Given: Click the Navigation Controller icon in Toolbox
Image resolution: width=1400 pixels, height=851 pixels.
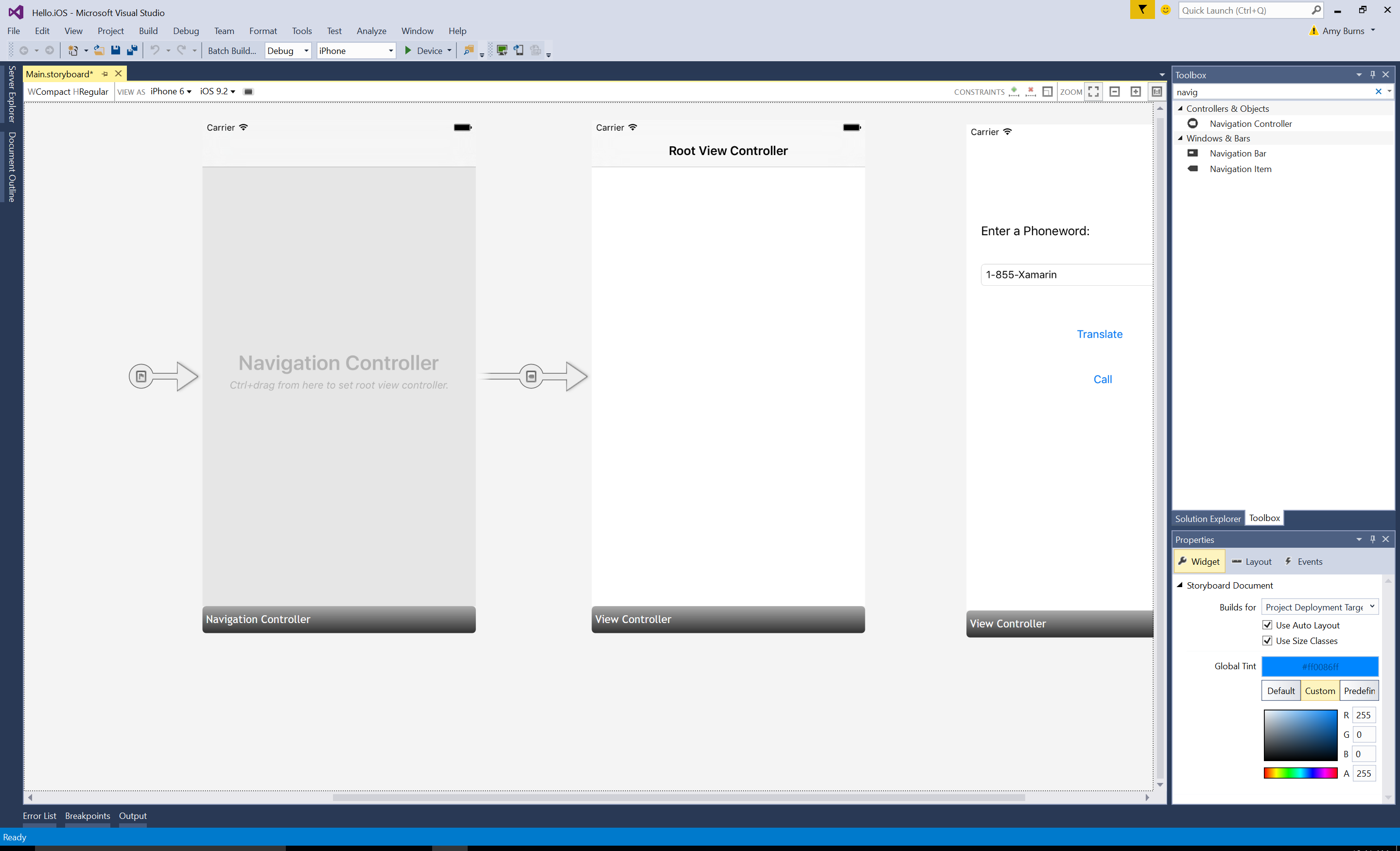Looking at the screenshot, I should pos(1192,122).
